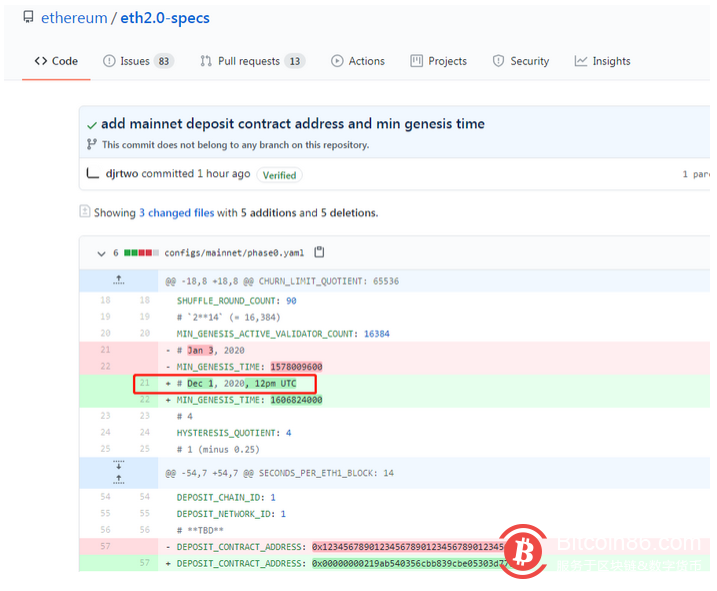Click the Verified signature badge
The height and width of the screenshot is (591, 717).
[x=279, y=175]
